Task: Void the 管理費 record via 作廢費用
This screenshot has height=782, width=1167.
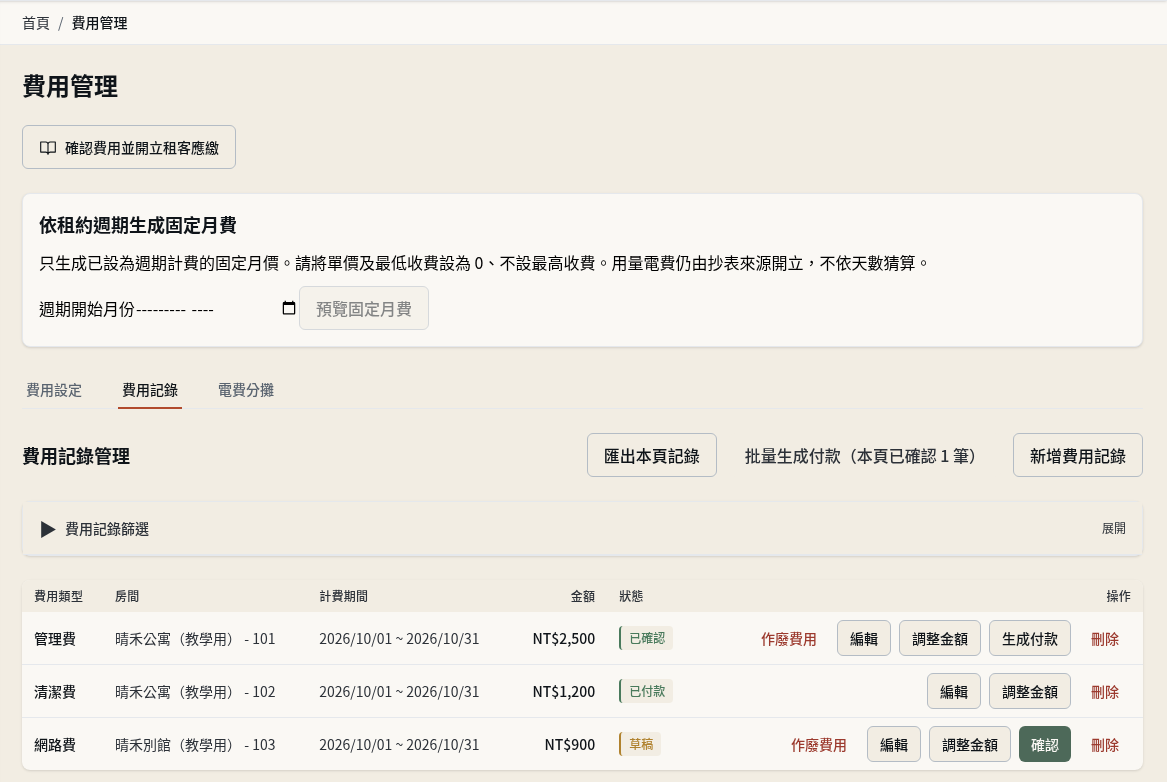Action: [789, 638]
